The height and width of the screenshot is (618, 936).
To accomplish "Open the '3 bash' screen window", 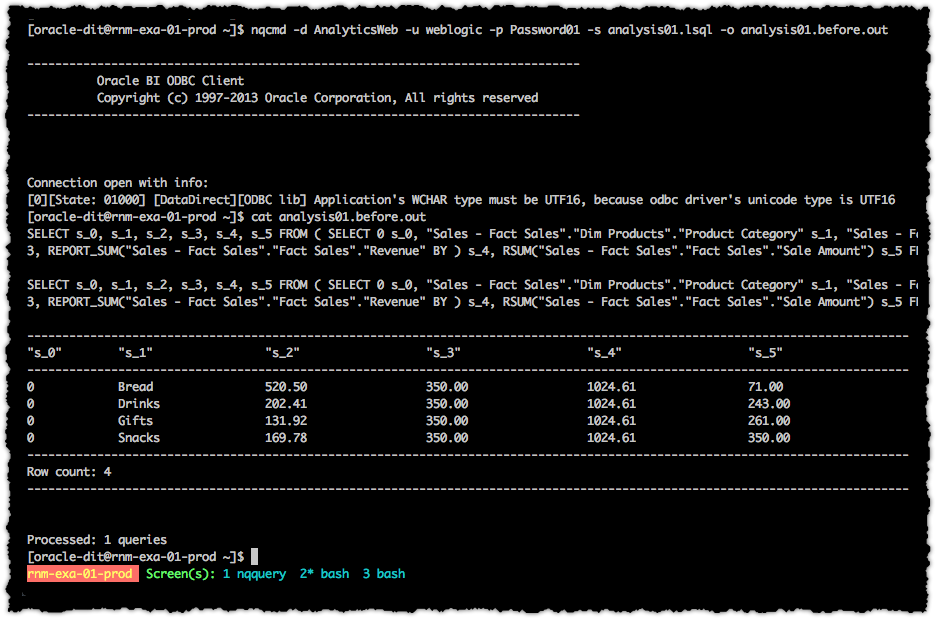I will pyautogui.click(x=384, y=574).
